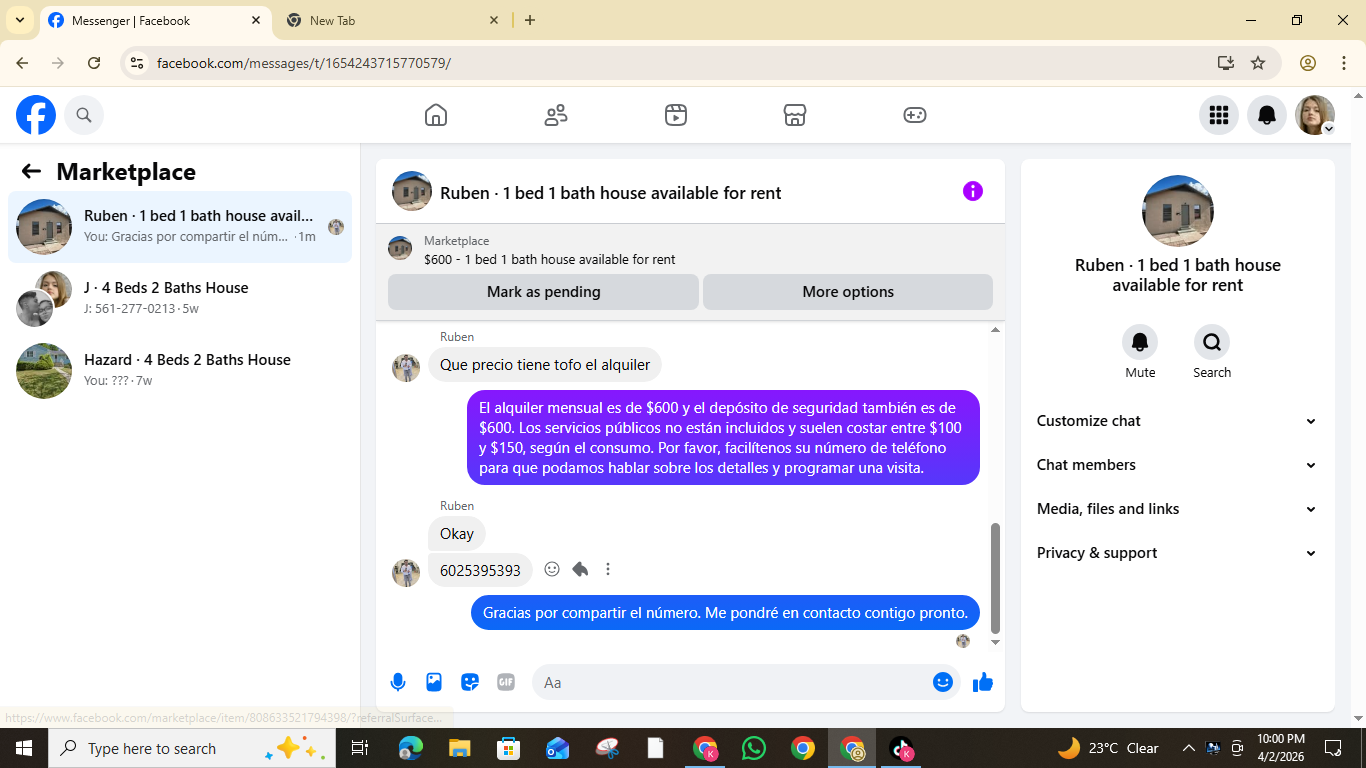The height and width of the screenshot is (768, 1366).
Task: Reload the page in Chrome
Action: click(94, 63)
